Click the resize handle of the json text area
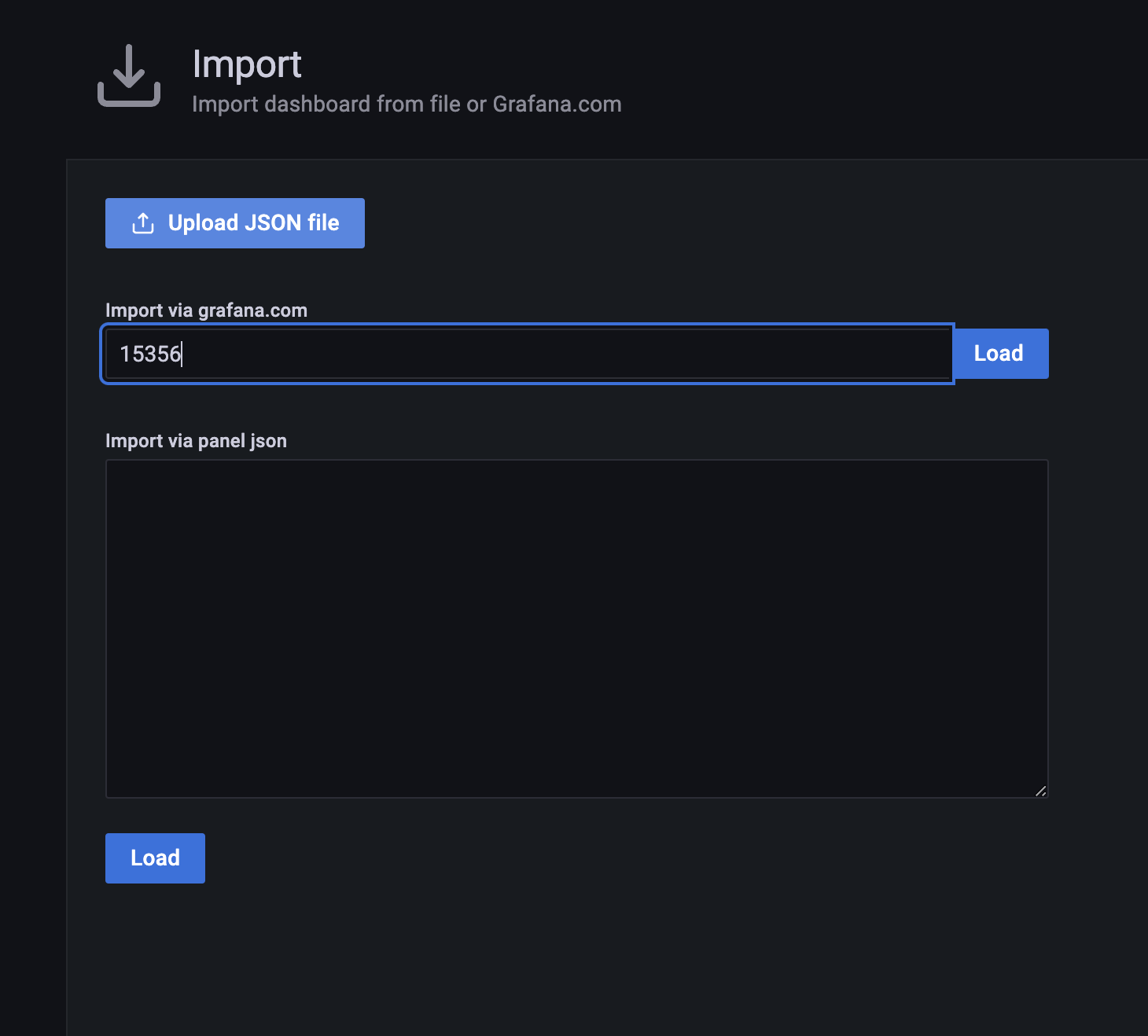Screen dimensions: 1148x1036 point(1040,791)
